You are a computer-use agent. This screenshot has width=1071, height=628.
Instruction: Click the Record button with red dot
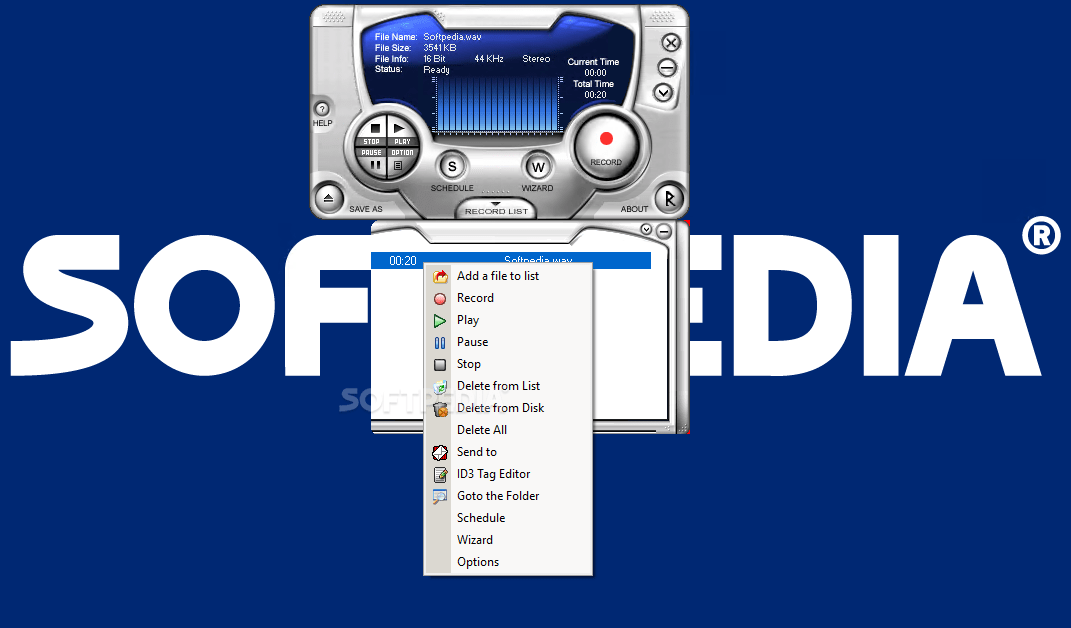pos(606,138)
